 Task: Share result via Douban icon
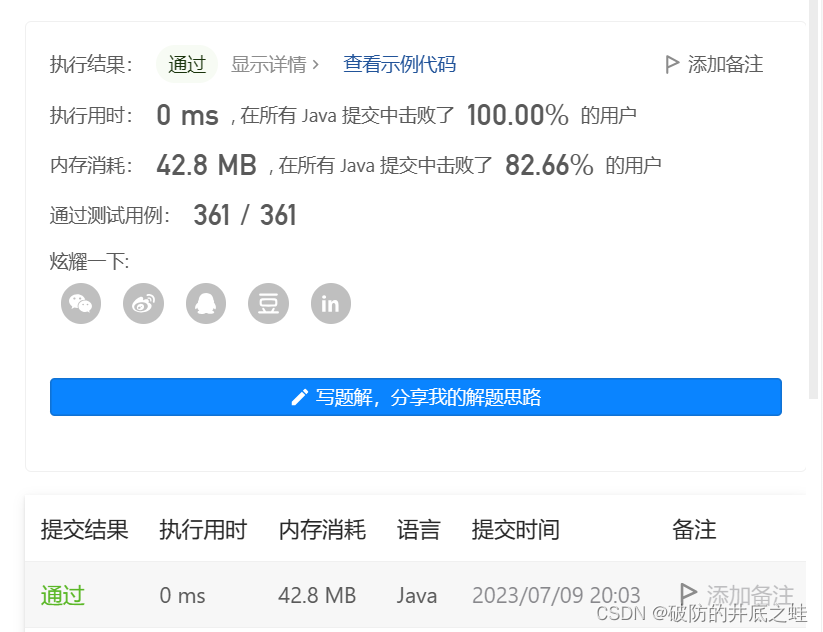pos(268,303)
